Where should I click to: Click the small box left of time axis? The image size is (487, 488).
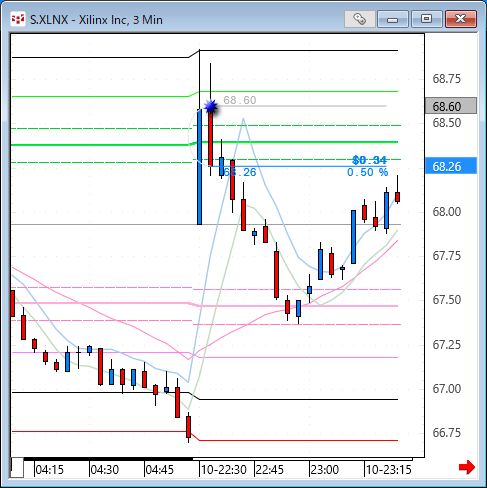[17, 468]
